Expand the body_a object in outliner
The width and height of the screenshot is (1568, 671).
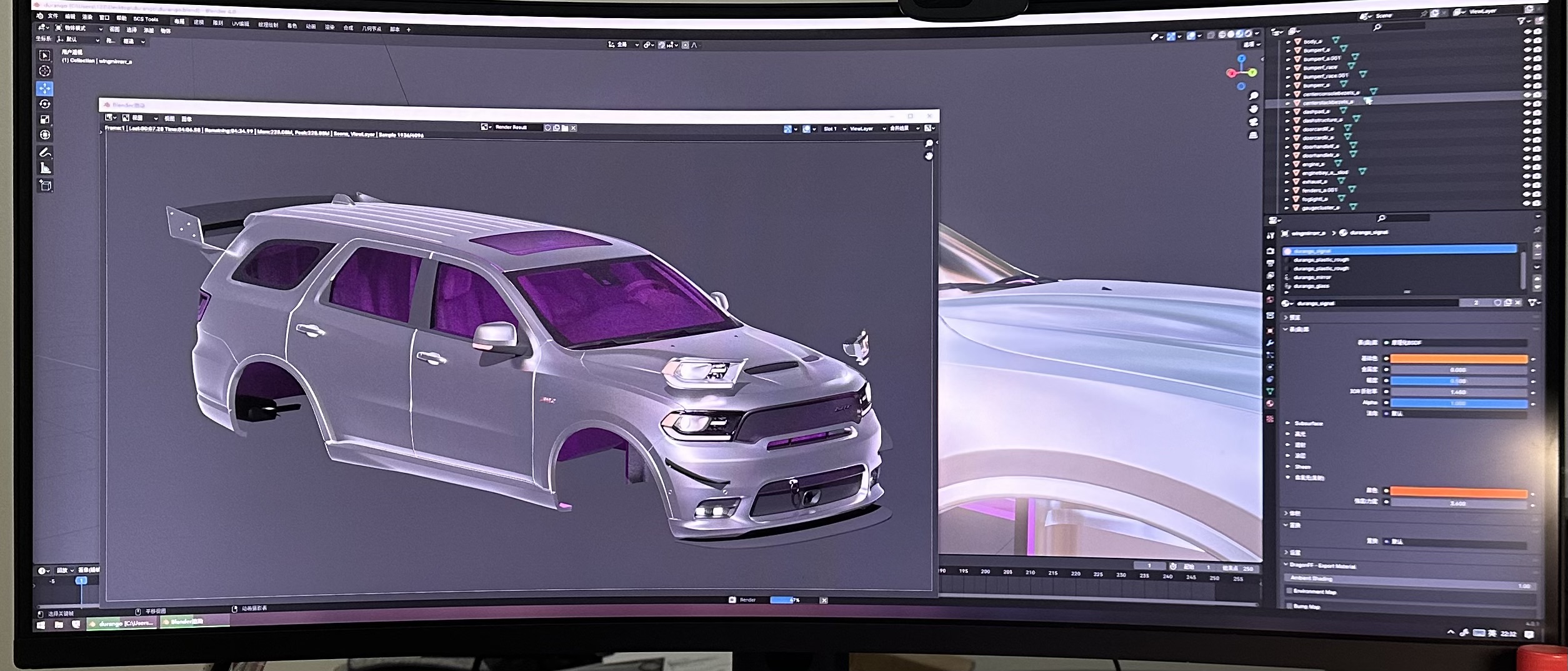pyautogui.click(x=1288, y=41)
